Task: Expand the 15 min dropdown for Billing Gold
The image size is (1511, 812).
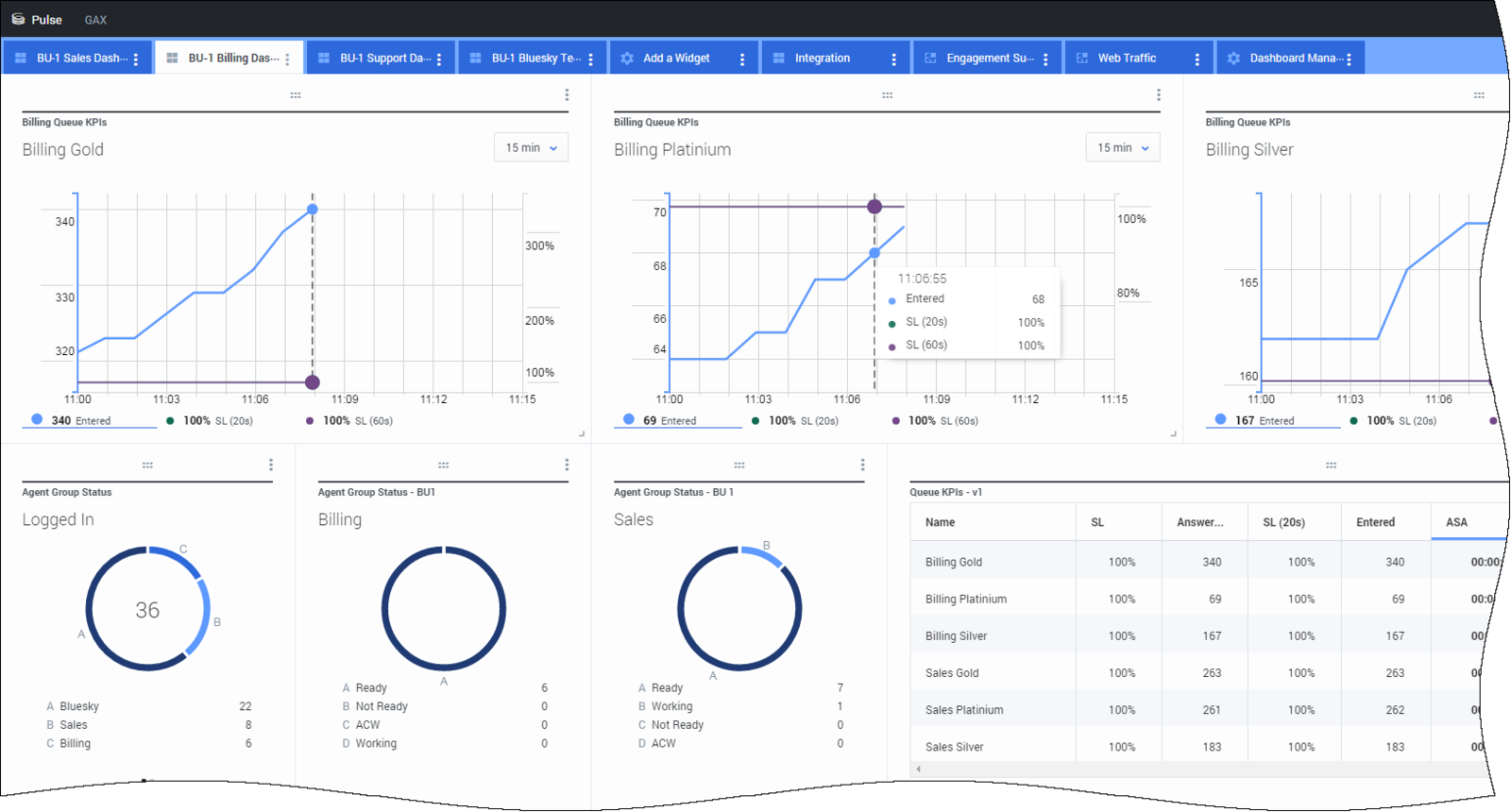Action: (x=531, y=147)
